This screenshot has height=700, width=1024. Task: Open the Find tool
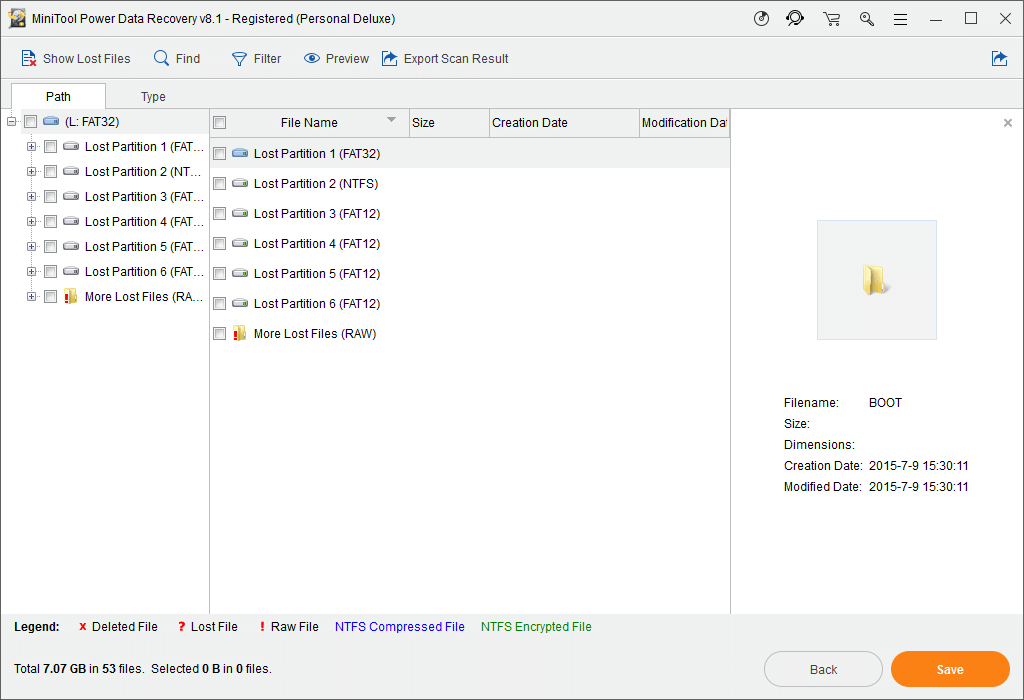click(x=160, y=58)
